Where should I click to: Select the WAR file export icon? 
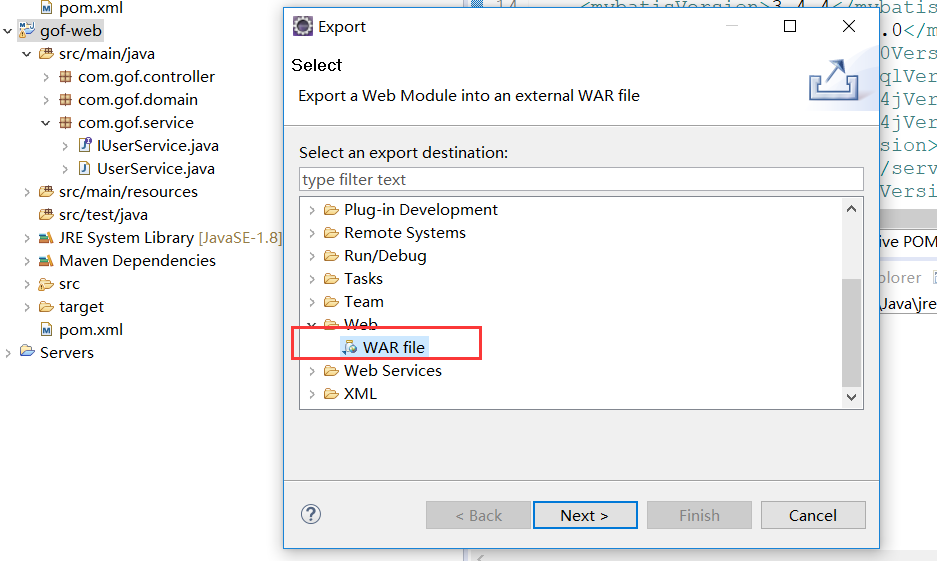point(350,348)
